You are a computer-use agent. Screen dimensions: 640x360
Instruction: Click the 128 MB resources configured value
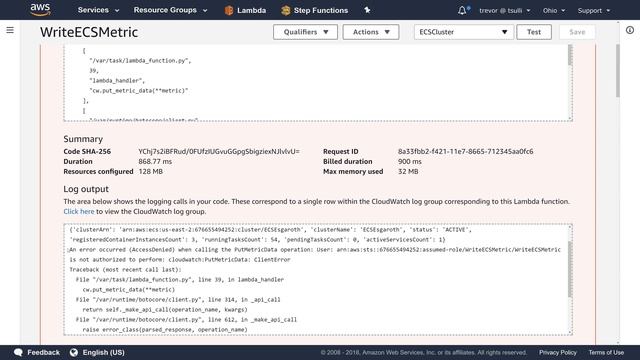point(151,171)
